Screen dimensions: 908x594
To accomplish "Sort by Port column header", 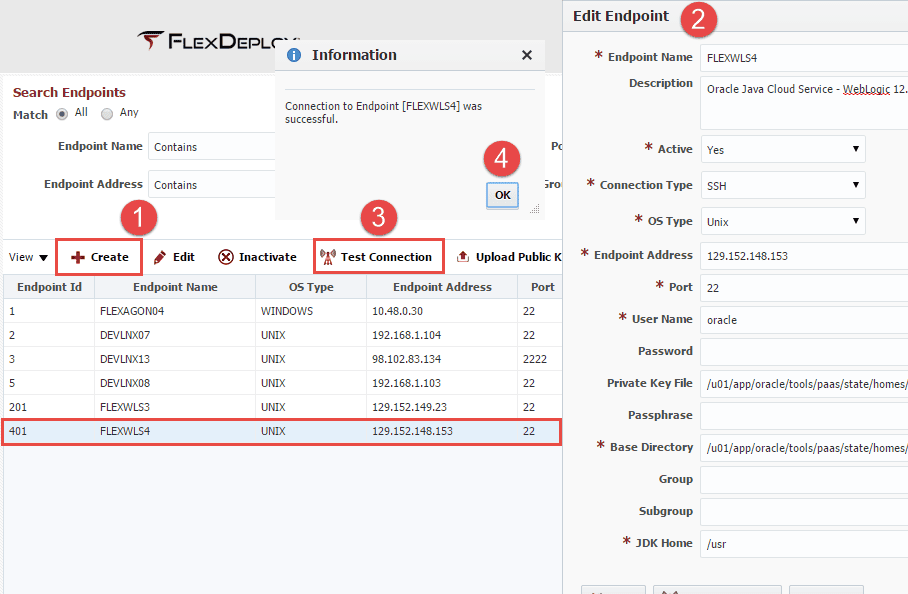I will point(540,287).
